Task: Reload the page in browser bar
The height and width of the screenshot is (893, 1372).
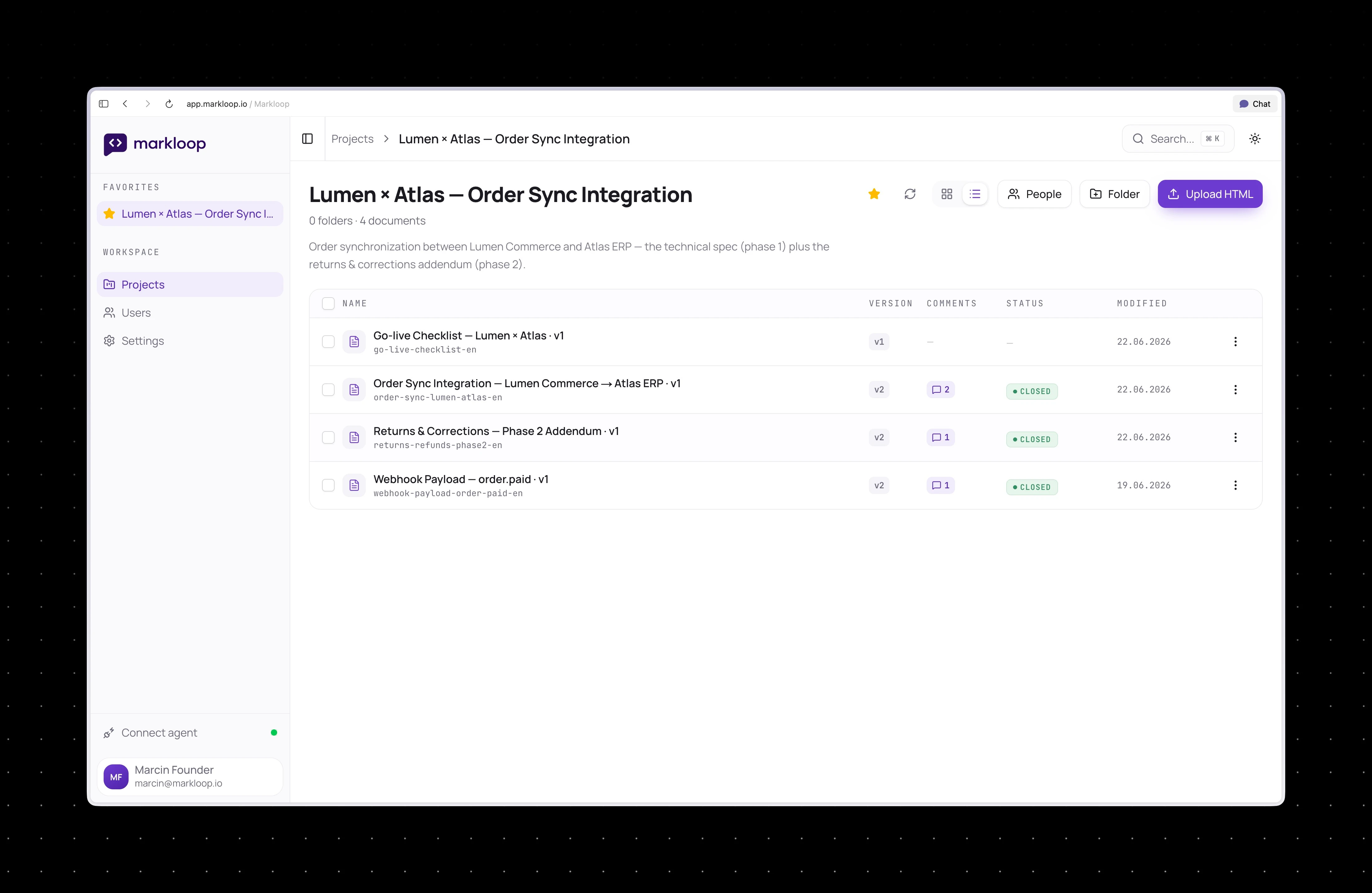Action: pos(169,104)
